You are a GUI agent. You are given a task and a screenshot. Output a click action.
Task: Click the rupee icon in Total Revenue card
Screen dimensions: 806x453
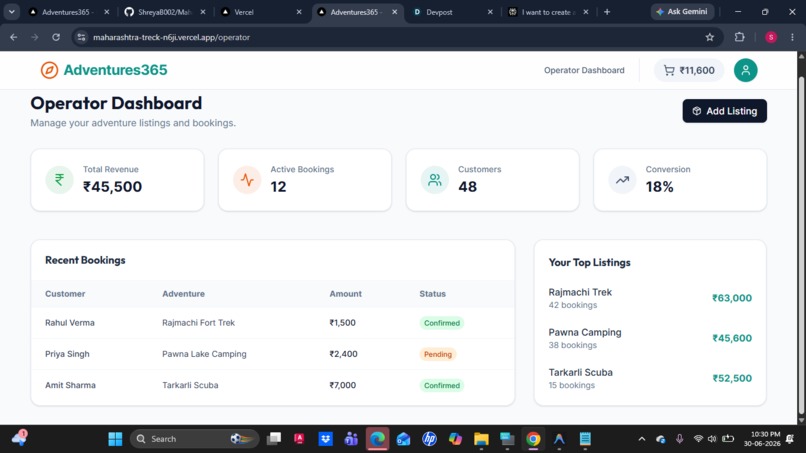pos(60,179)
